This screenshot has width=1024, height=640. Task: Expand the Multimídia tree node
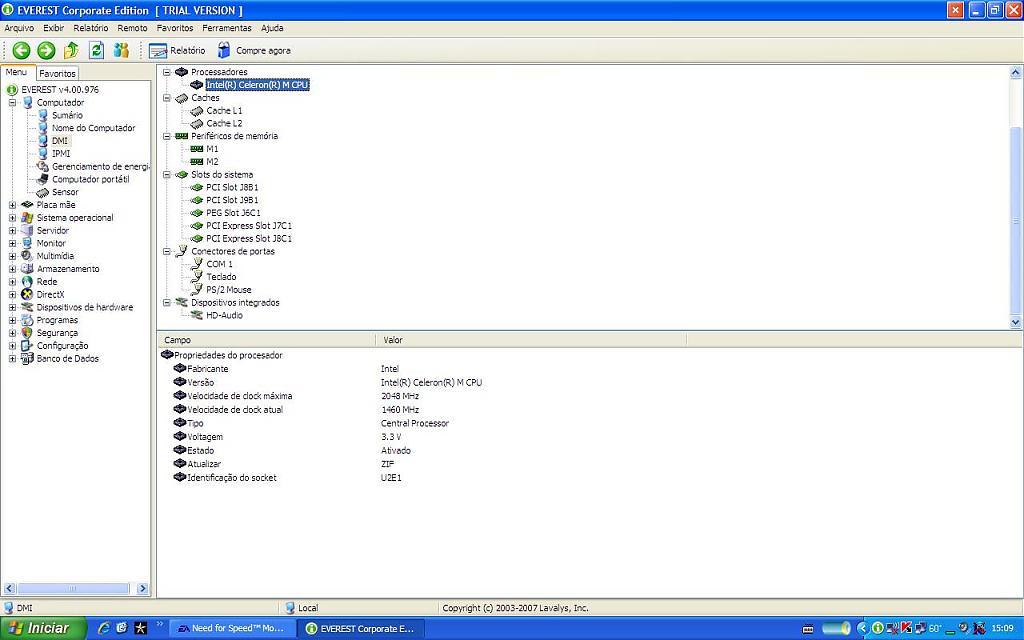click(12, 256)
